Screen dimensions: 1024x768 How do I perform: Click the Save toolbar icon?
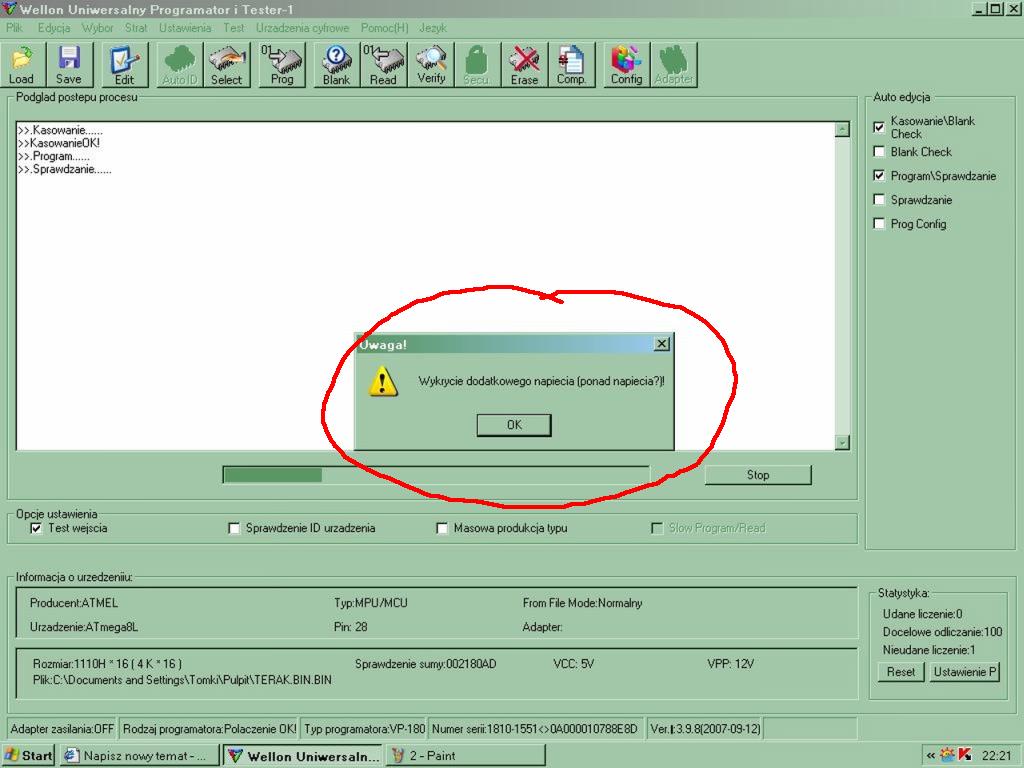(x=69, y=65)
